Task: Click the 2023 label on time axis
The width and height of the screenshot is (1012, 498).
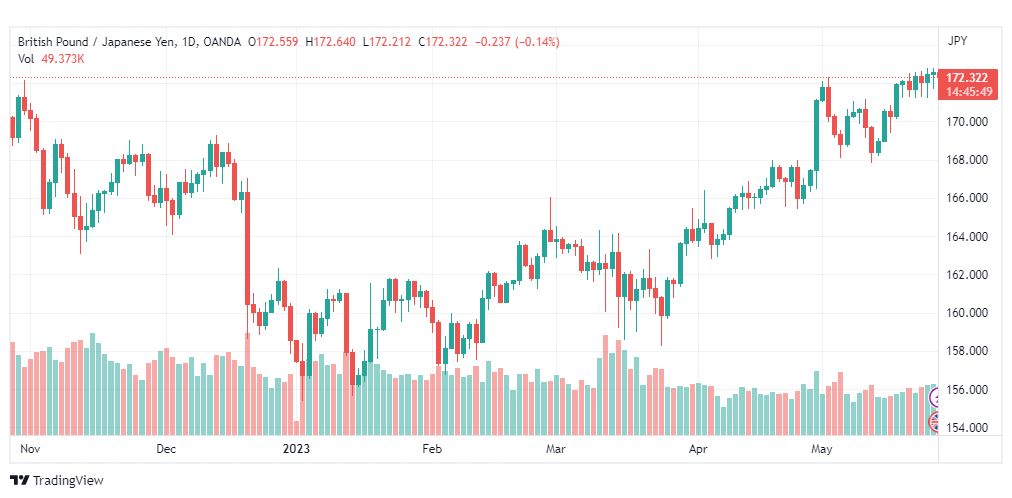Action: 296,449
